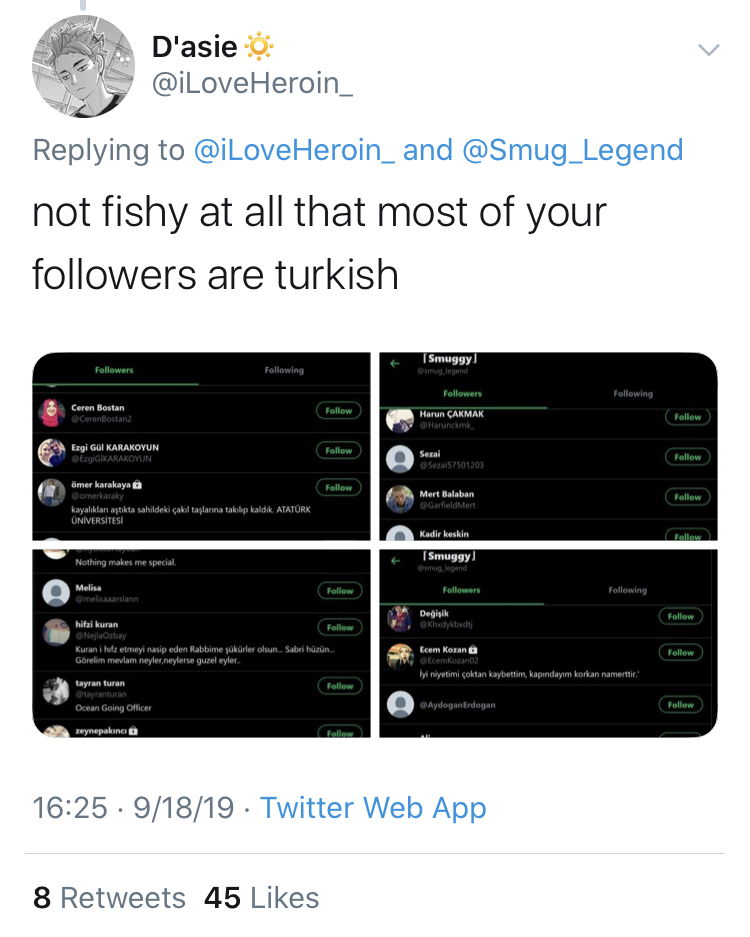Click Follow next to Ceren Bostan
Viewport: 750px width, 937px height.
click(x=339, y=411)
